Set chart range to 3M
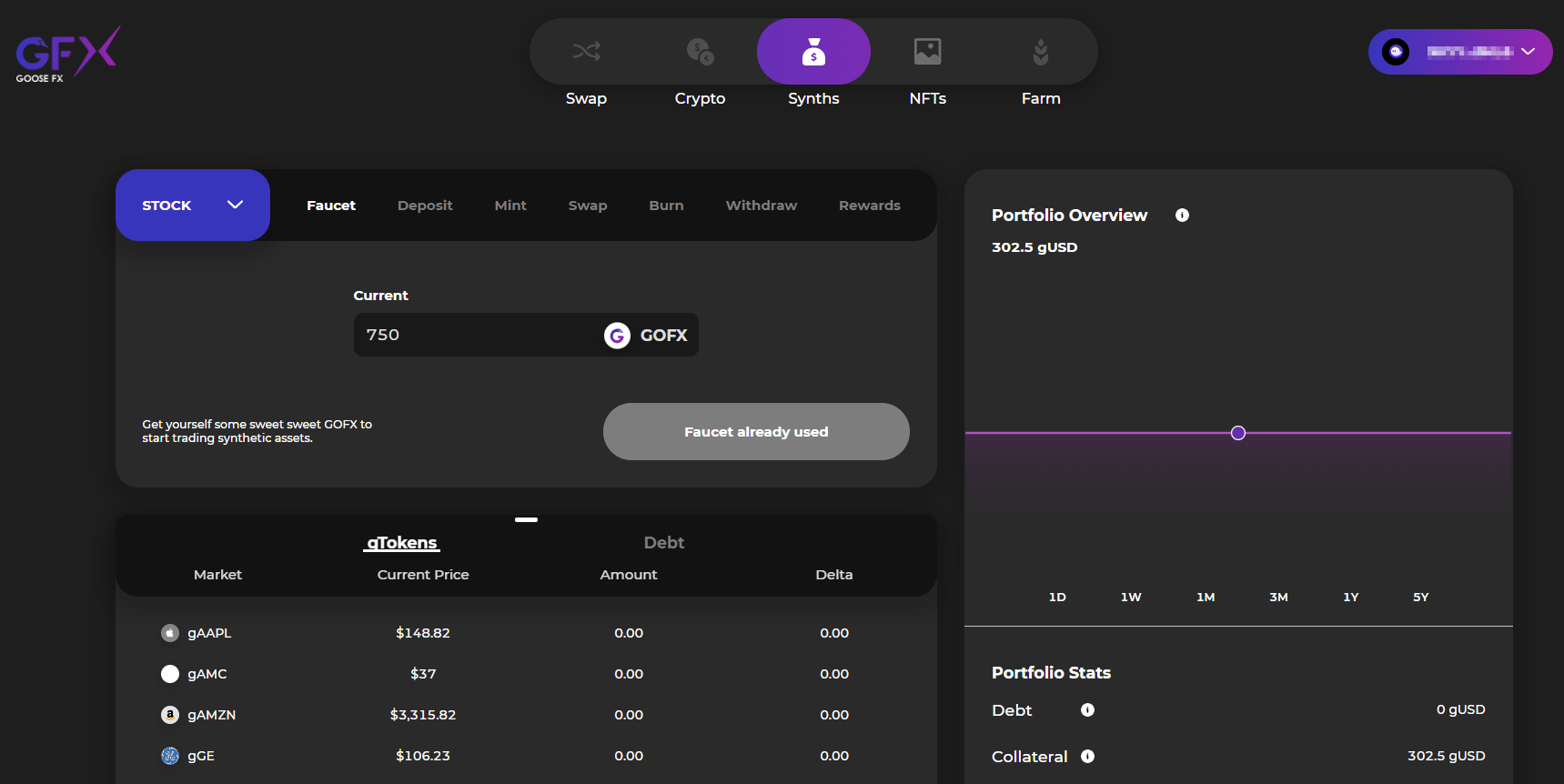 tap(1278, 598)
